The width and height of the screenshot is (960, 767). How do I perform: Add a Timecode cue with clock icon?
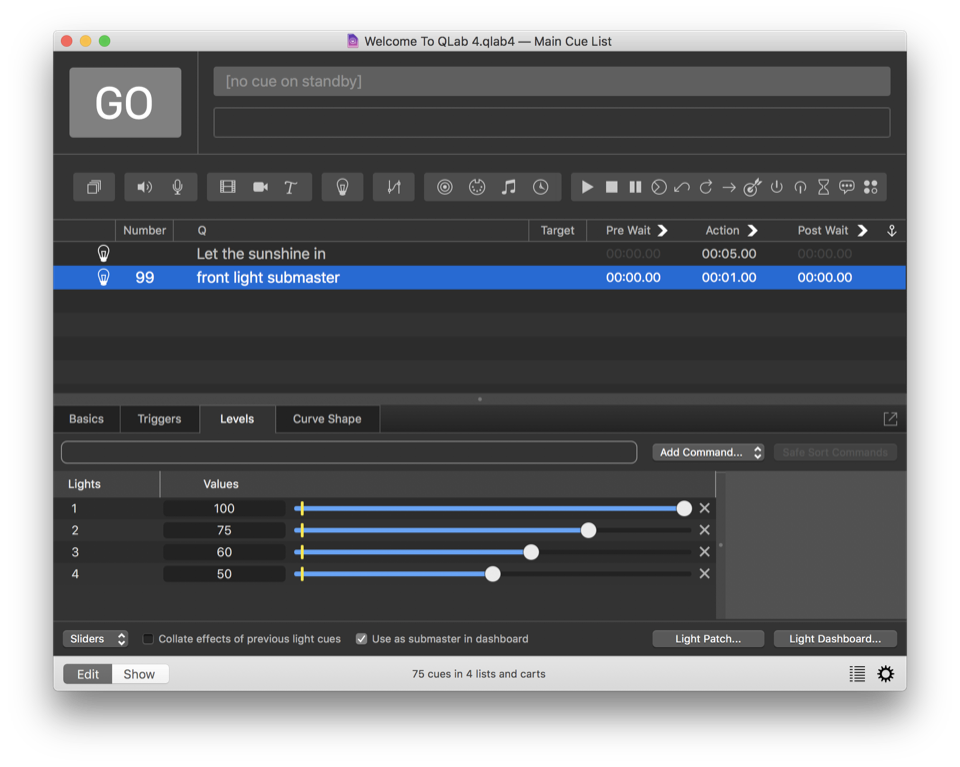pyautogui.click(x=540, y=187)
